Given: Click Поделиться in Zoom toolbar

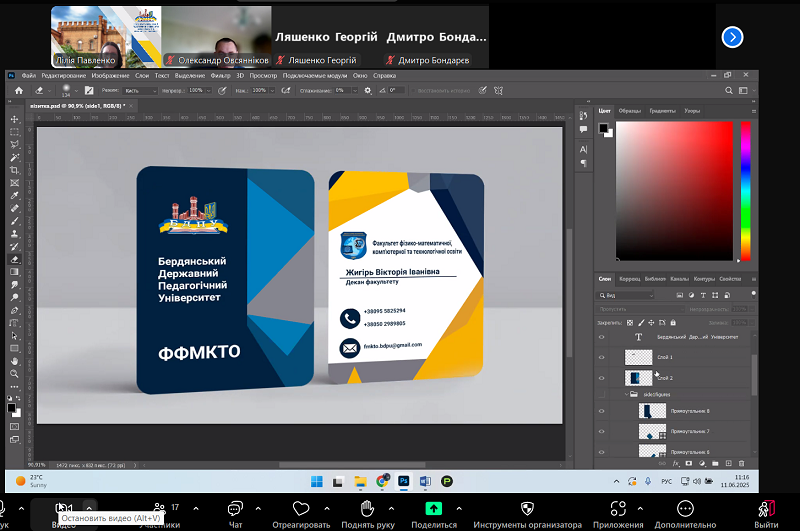Looking at the screenshot, I should tap(434, 514).
